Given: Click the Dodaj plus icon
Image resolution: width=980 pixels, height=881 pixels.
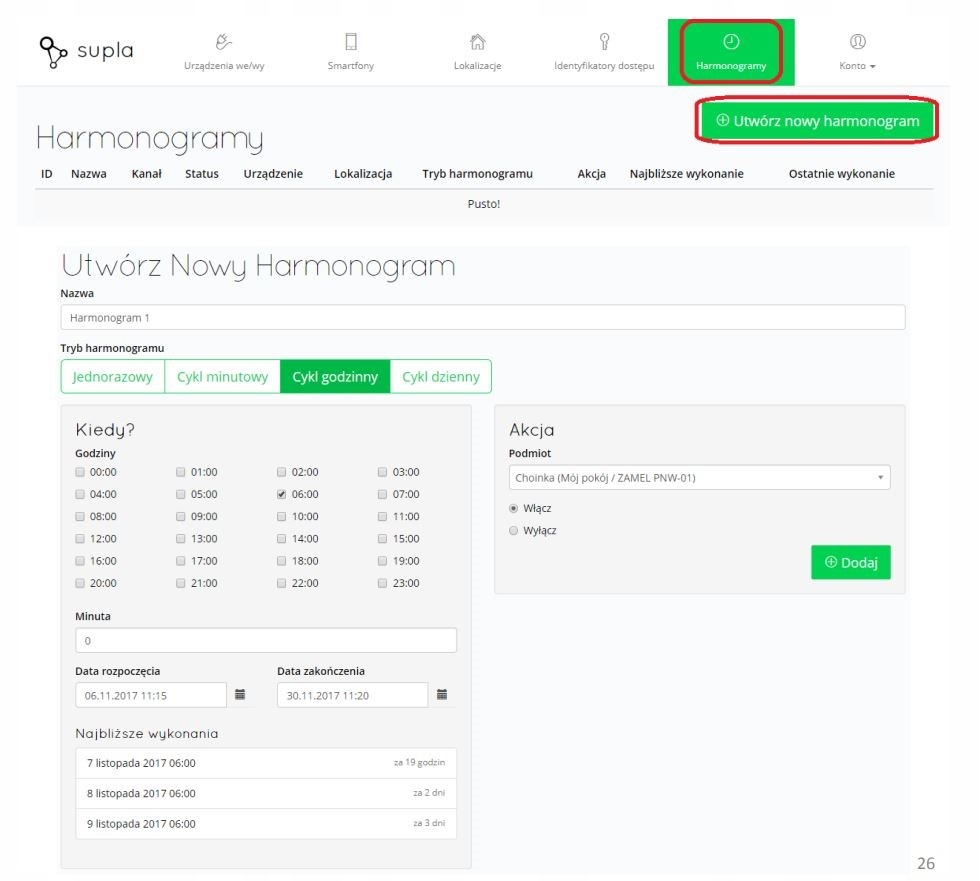Looking at the screenshot, I should (x=831, y=562).
